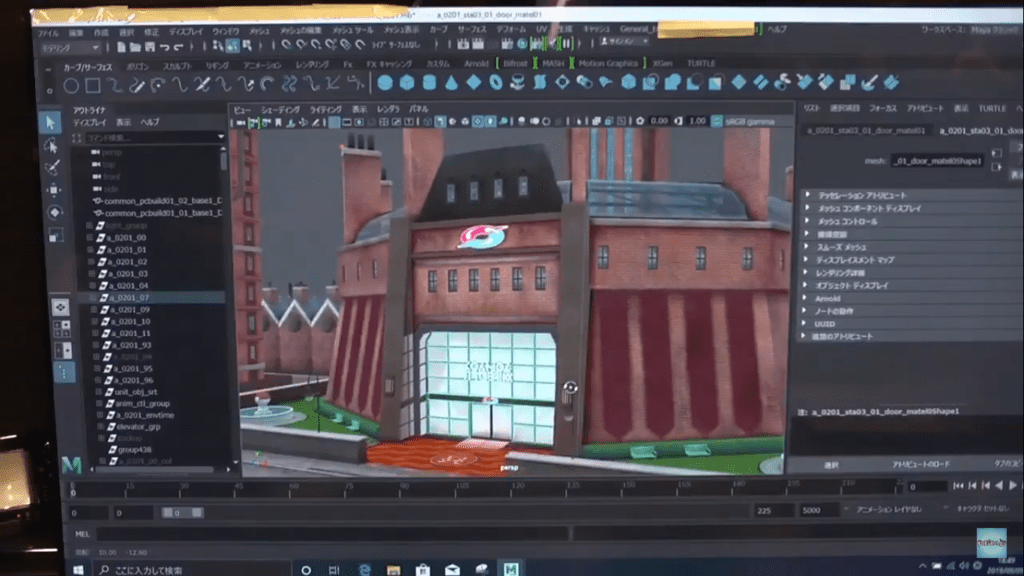The image size is (1024, 576).
Task: Activate the Scale tool in toolbox
Action: (x=56, y=235)
